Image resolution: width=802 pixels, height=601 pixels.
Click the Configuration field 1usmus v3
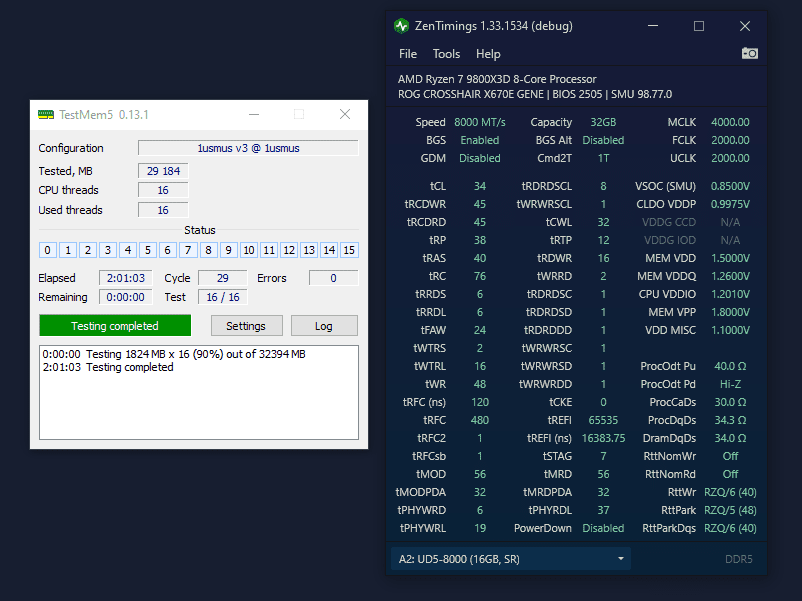click(248, 148)
